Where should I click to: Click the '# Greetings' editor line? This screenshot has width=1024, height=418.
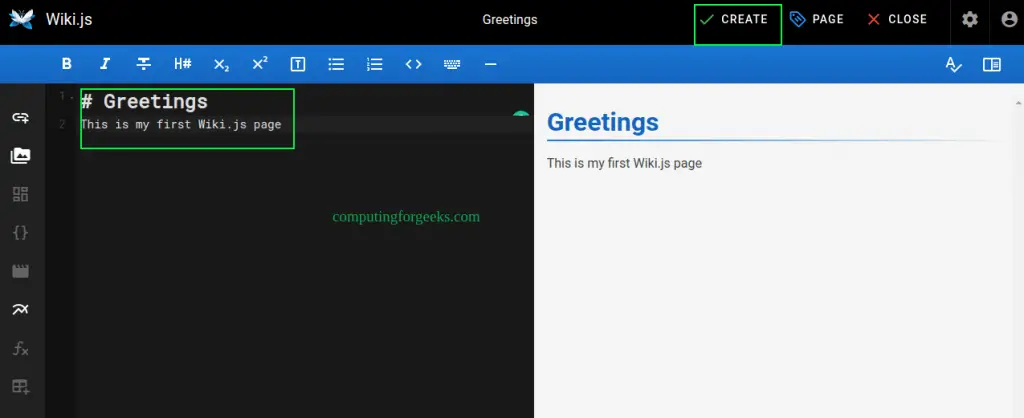(x=144, y=101)
